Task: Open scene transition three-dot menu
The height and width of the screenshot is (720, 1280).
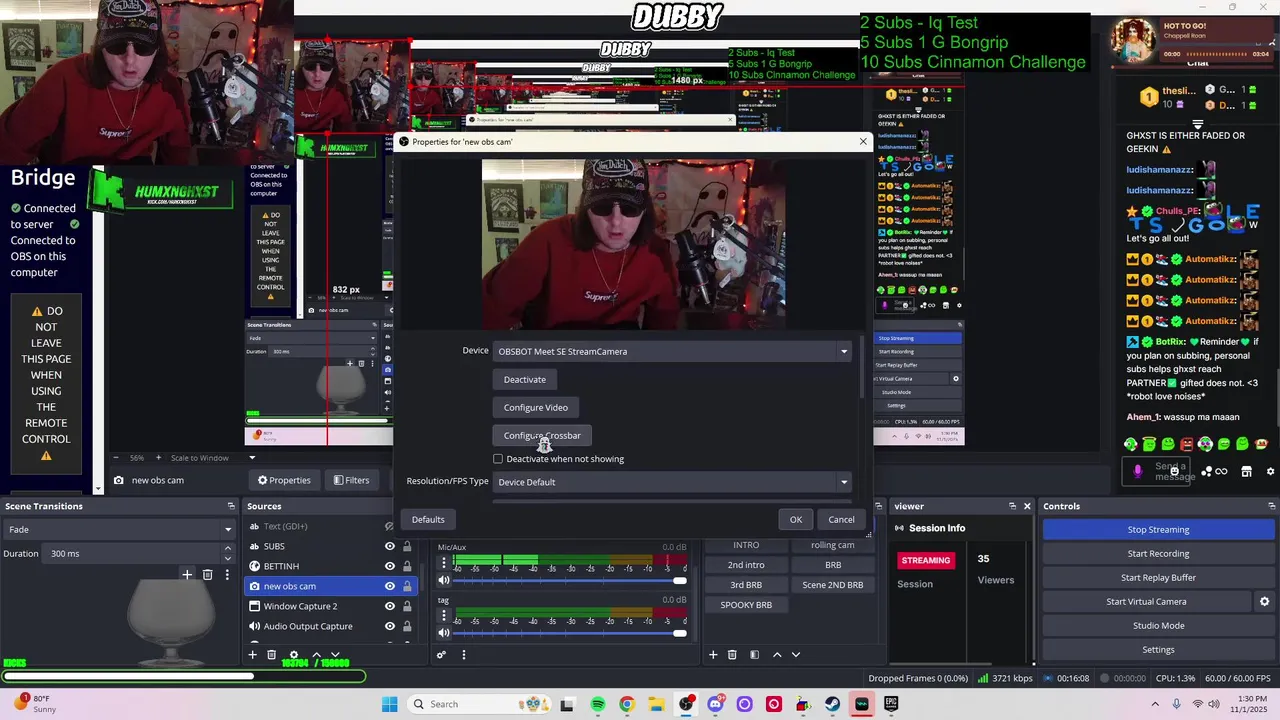Action: click(x=227, y=574)
